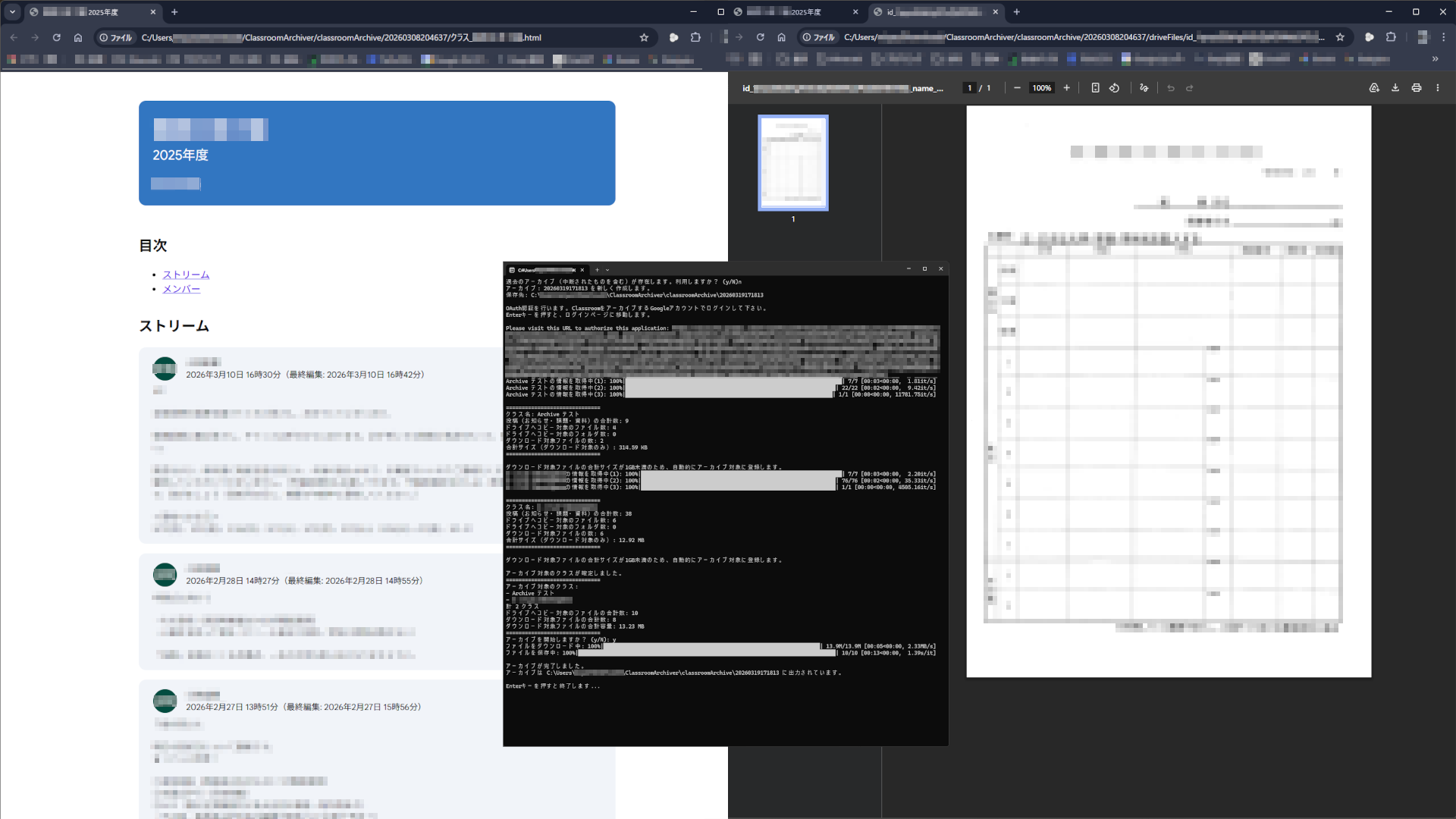Viewport: 1456px width, 819px height.
Task: Rotate the PDF page counterclockwise
Action: point(1114,88)
